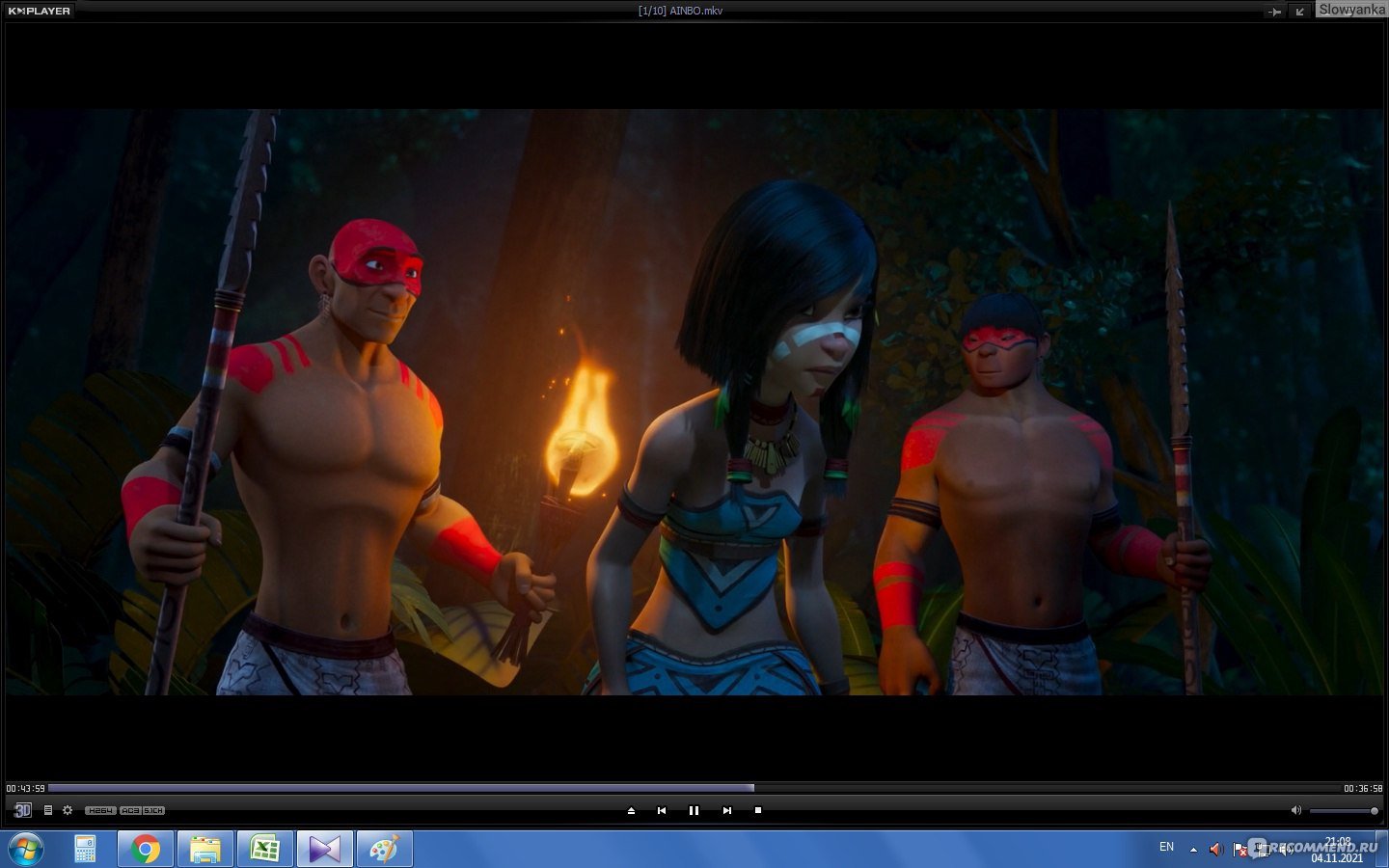Image resolution: width=1389 pixels, height=868 pixels.
Task: Click the KMPlayer logo menu
Action: coord(39,11)
